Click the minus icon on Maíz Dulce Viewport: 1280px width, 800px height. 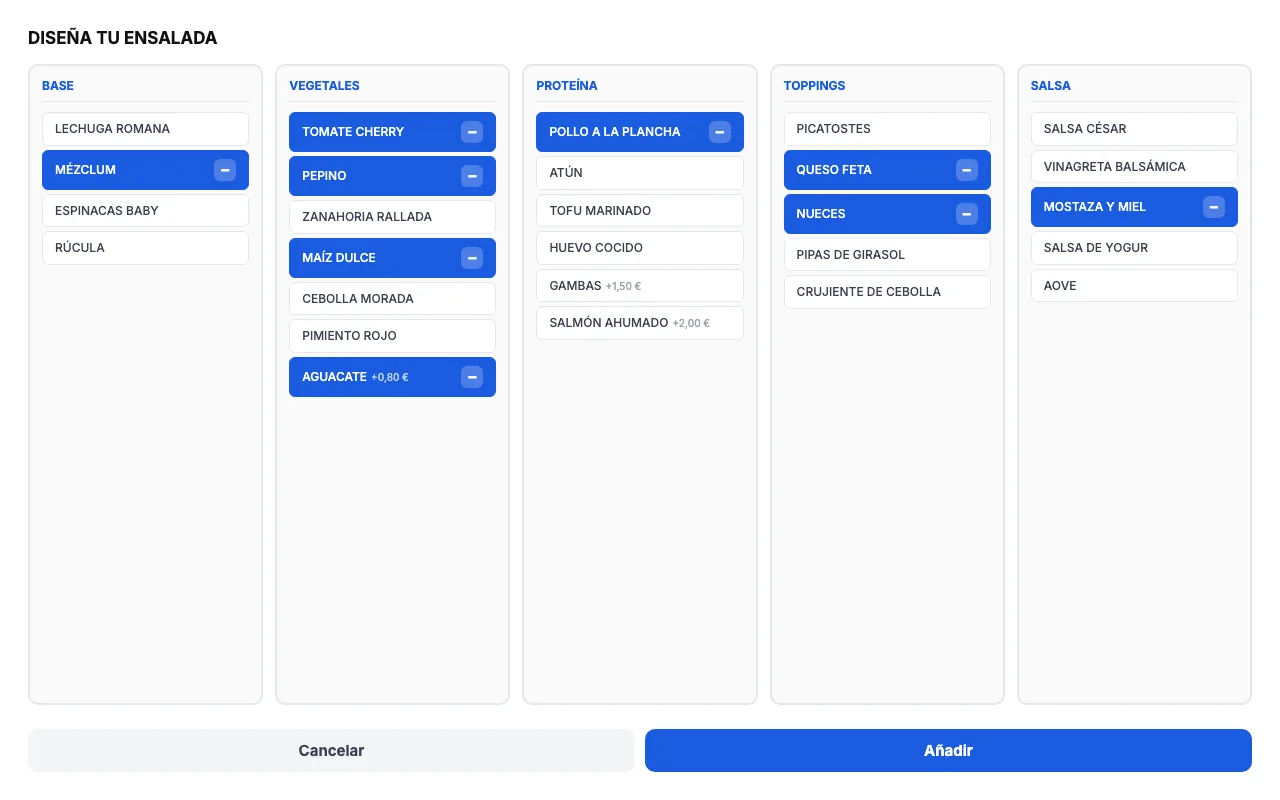(x=472, y=258)
